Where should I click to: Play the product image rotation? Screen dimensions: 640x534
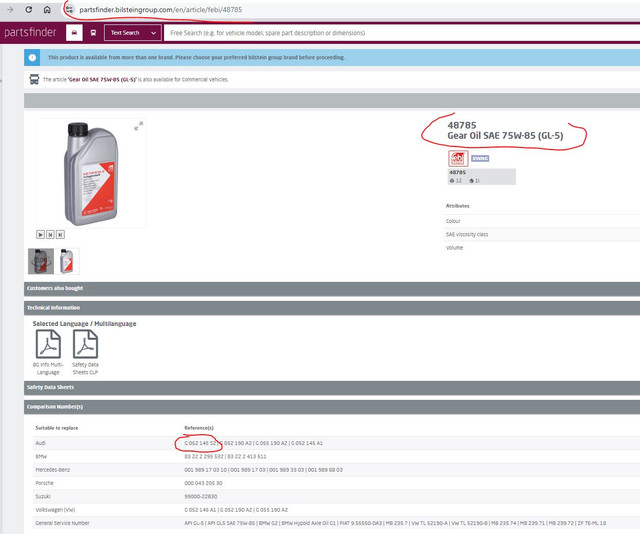(x=40, y=234)
